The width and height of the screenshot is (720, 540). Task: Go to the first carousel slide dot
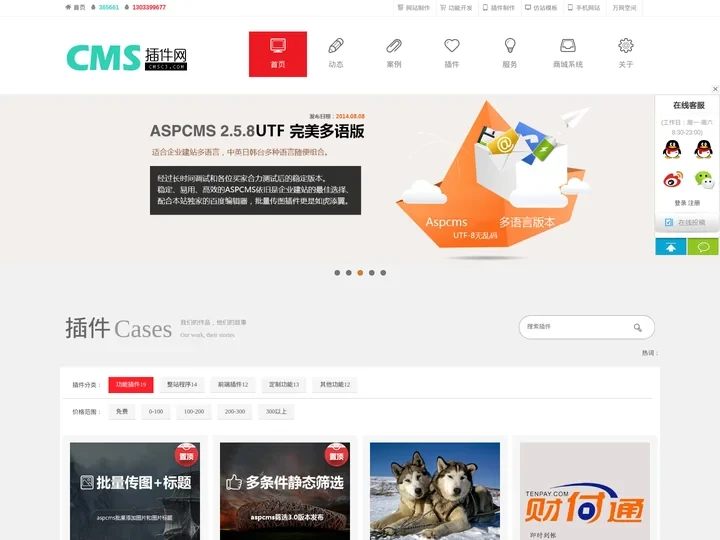[x=338, y=273]
